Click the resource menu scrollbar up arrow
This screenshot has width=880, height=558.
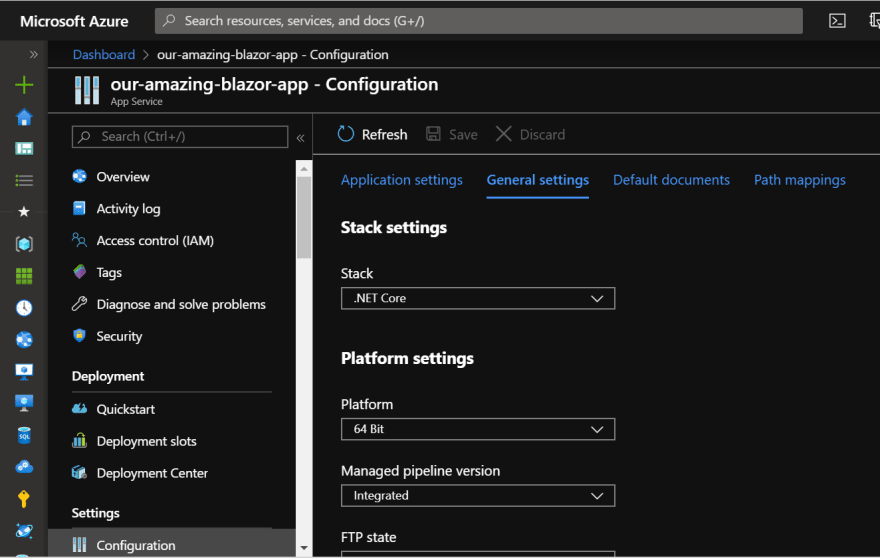click(304, 168)
